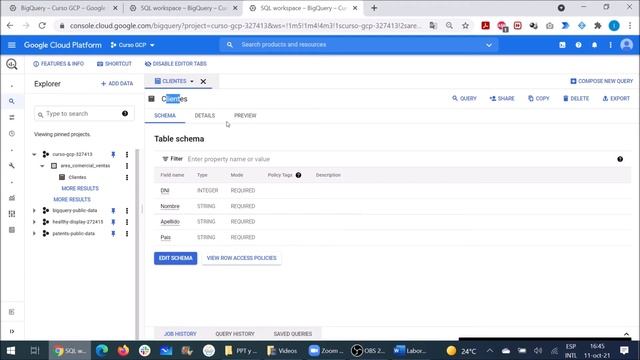
Task: Open the wrench admin icon in sidebar
Action: [11, 166]
